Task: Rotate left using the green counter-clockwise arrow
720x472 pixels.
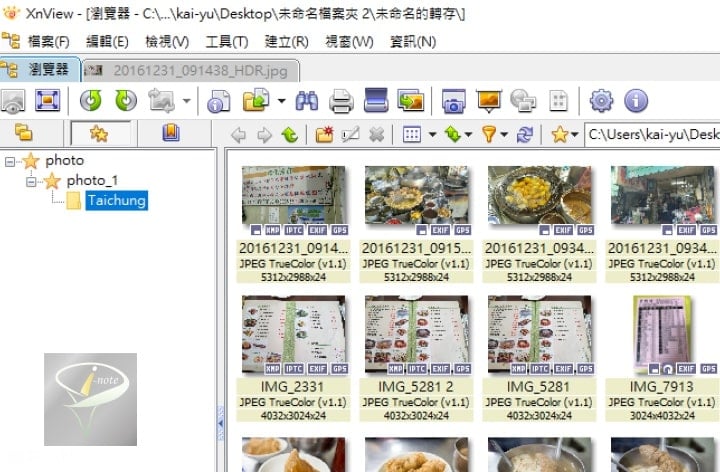Action: [90, 101]
